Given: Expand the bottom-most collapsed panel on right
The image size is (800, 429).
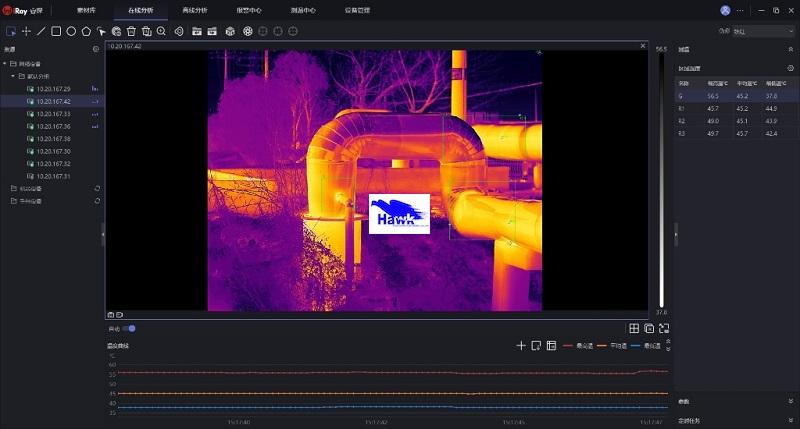Looking at the screenshot, I should 791,421.
